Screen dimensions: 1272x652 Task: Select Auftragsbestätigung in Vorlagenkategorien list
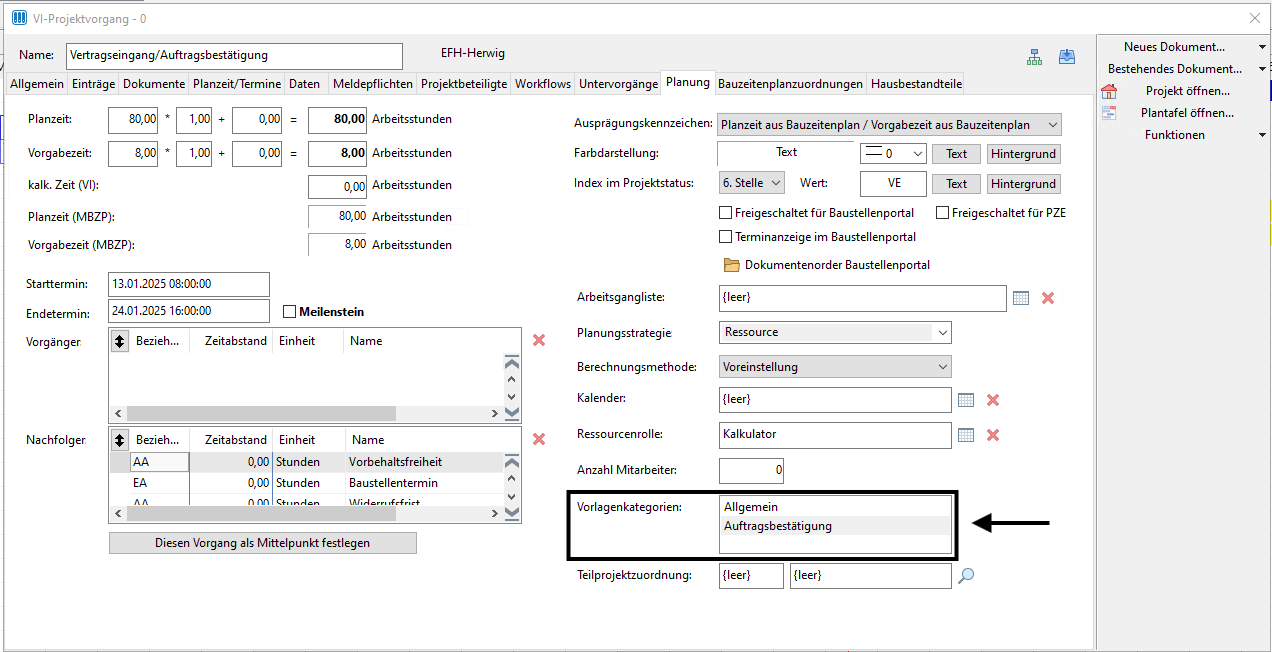835,526
